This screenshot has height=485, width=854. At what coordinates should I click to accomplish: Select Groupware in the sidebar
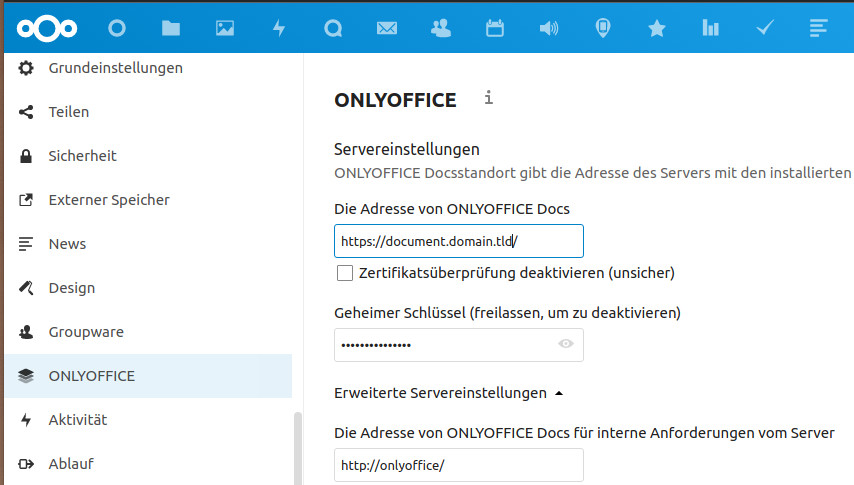(x=86, y=332)
